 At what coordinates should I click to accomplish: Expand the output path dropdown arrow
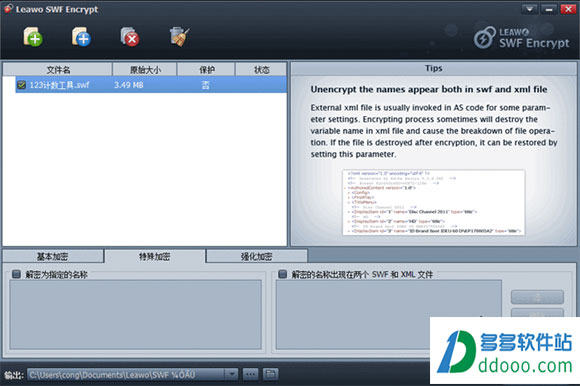coord(232,374)
